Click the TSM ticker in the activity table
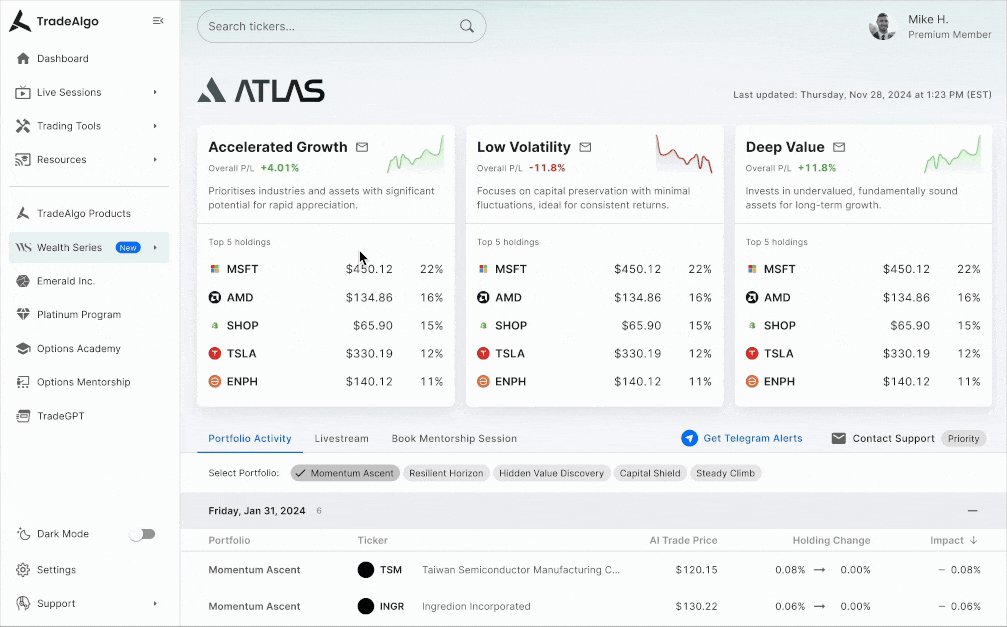 (x=390, y=570)
